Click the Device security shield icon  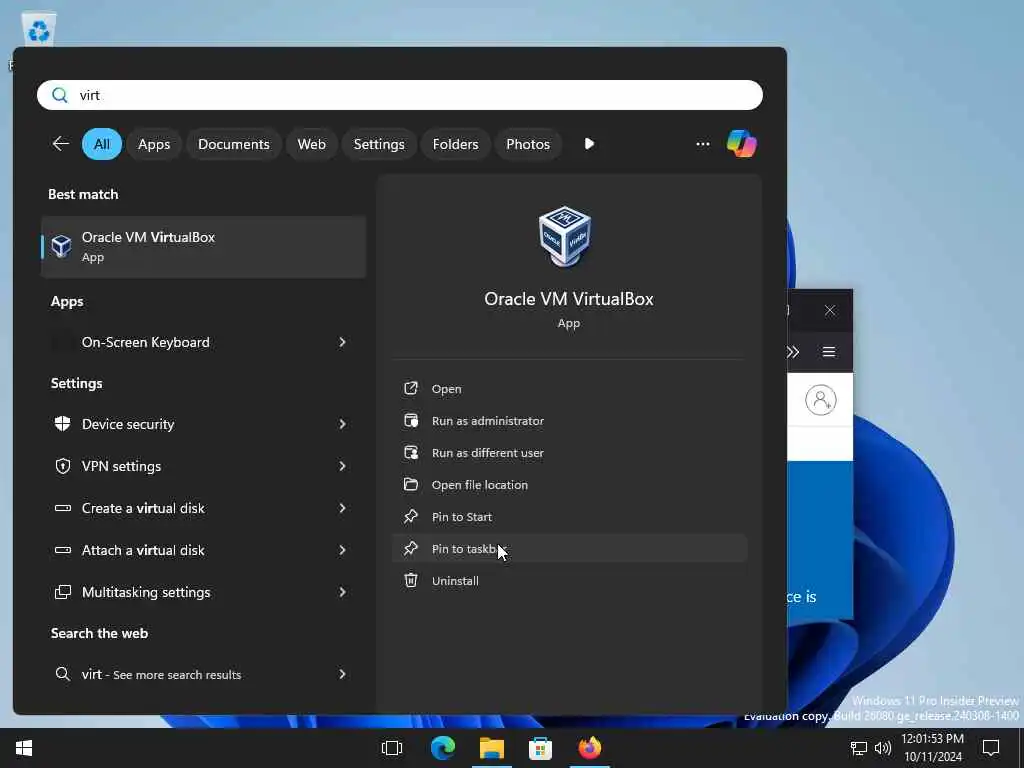click(x=63, y=424)
